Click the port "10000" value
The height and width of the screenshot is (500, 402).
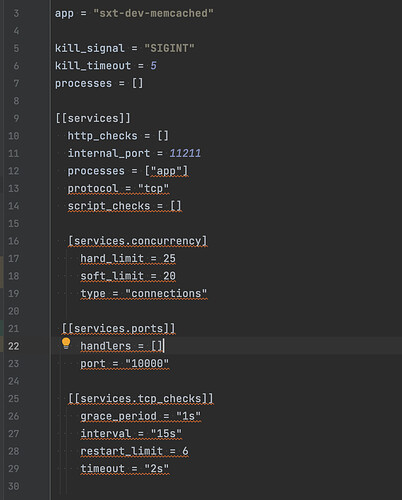click(x=147, y=364)
